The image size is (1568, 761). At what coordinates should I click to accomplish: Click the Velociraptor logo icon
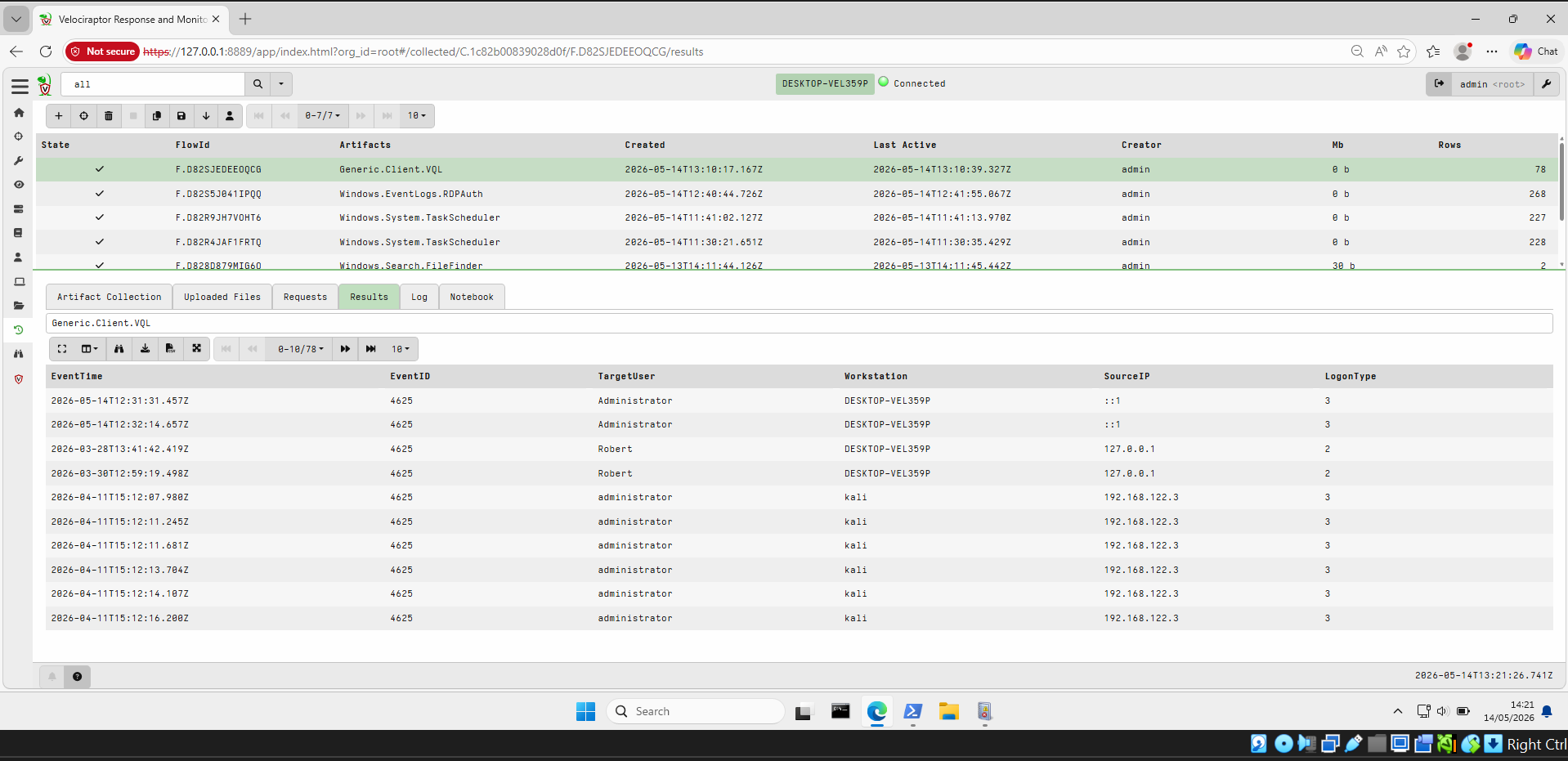pyautogui.click(x=45, y=84)
